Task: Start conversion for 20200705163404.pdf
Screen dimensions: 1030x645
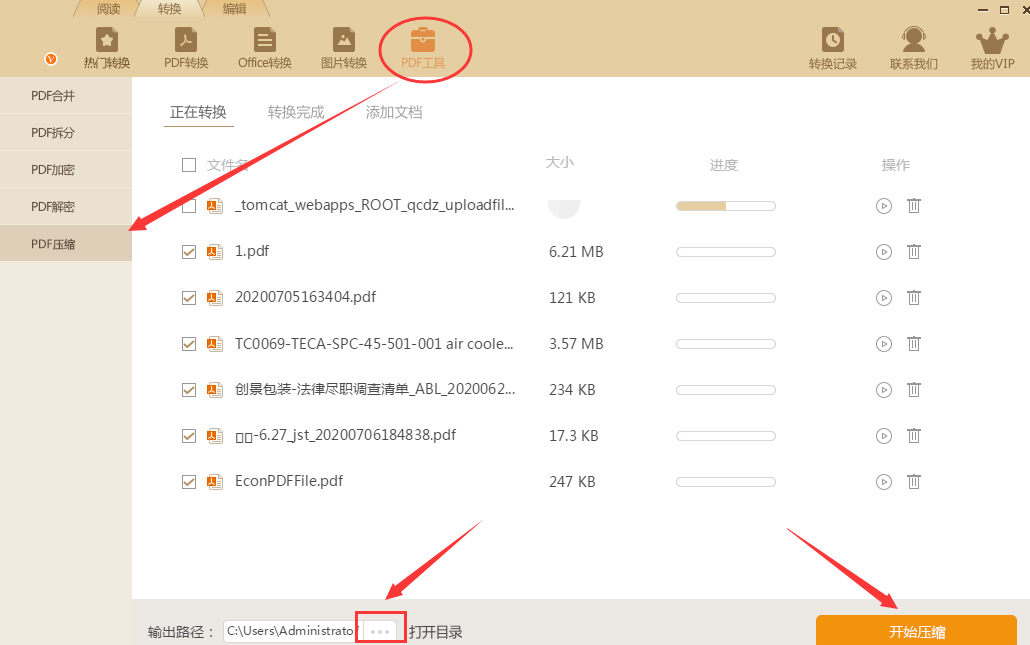Action: click(884, 298)
